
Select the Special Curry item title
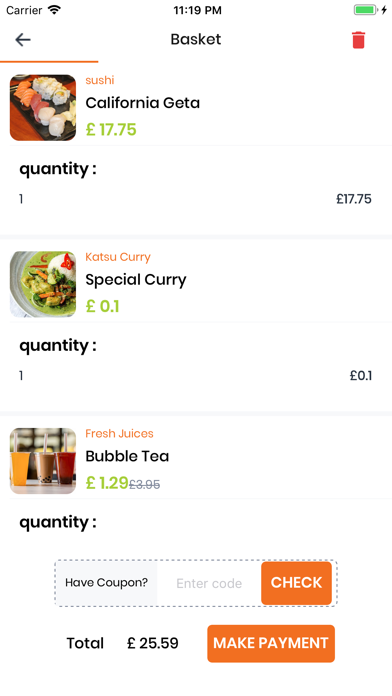pos(136,280)
